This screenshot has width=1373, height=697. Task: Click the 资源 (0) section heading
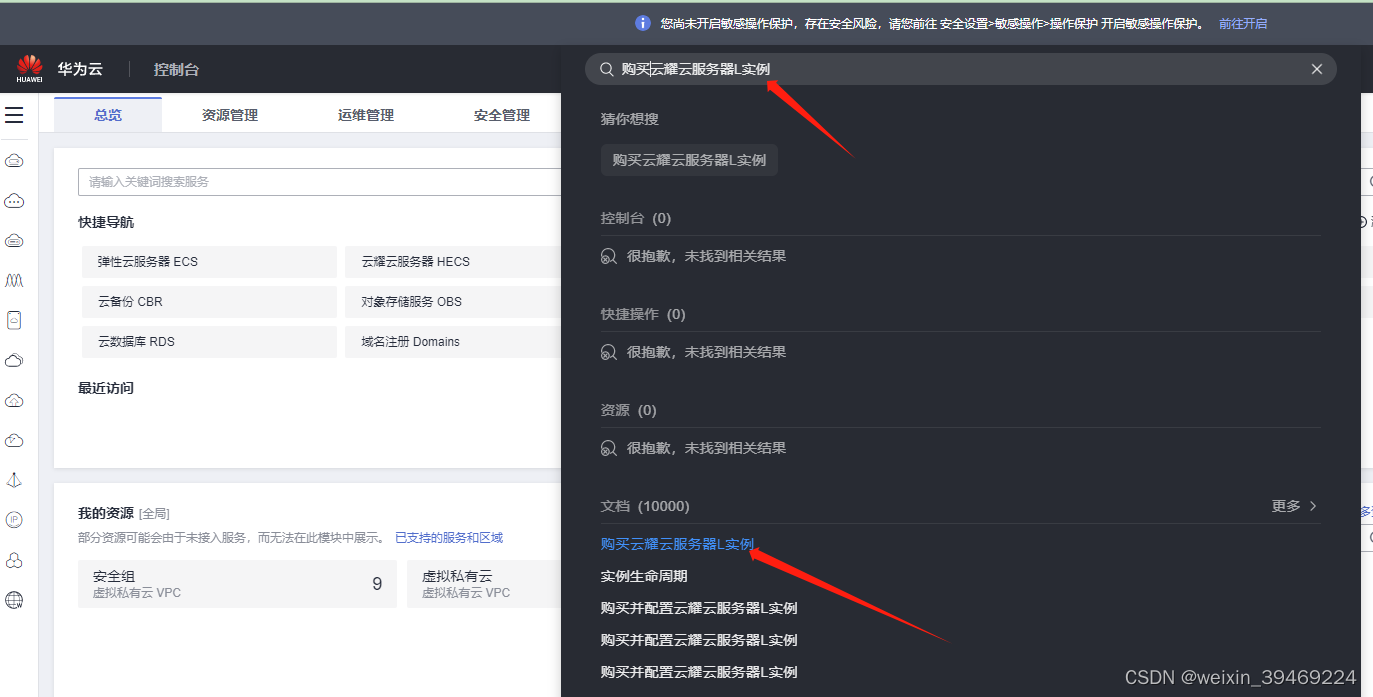click(629, 410)
